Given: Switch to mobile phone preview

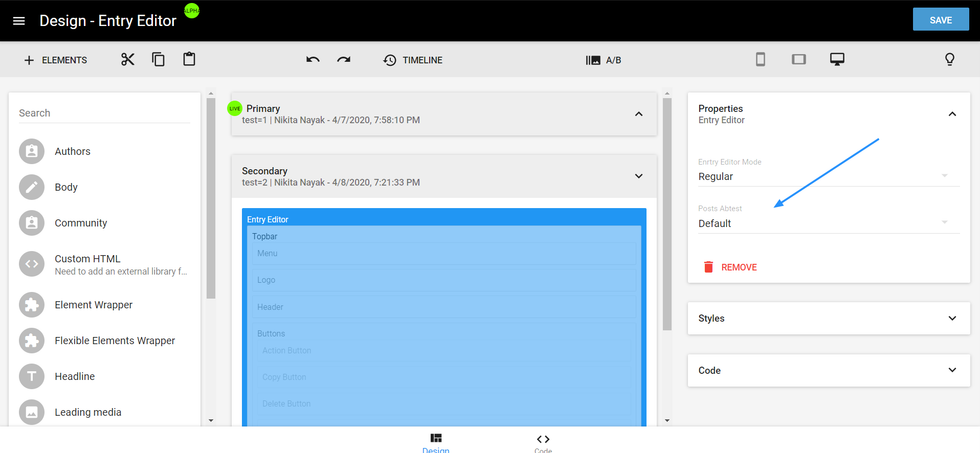Looking at the screenshot, I should coord(760,60).
